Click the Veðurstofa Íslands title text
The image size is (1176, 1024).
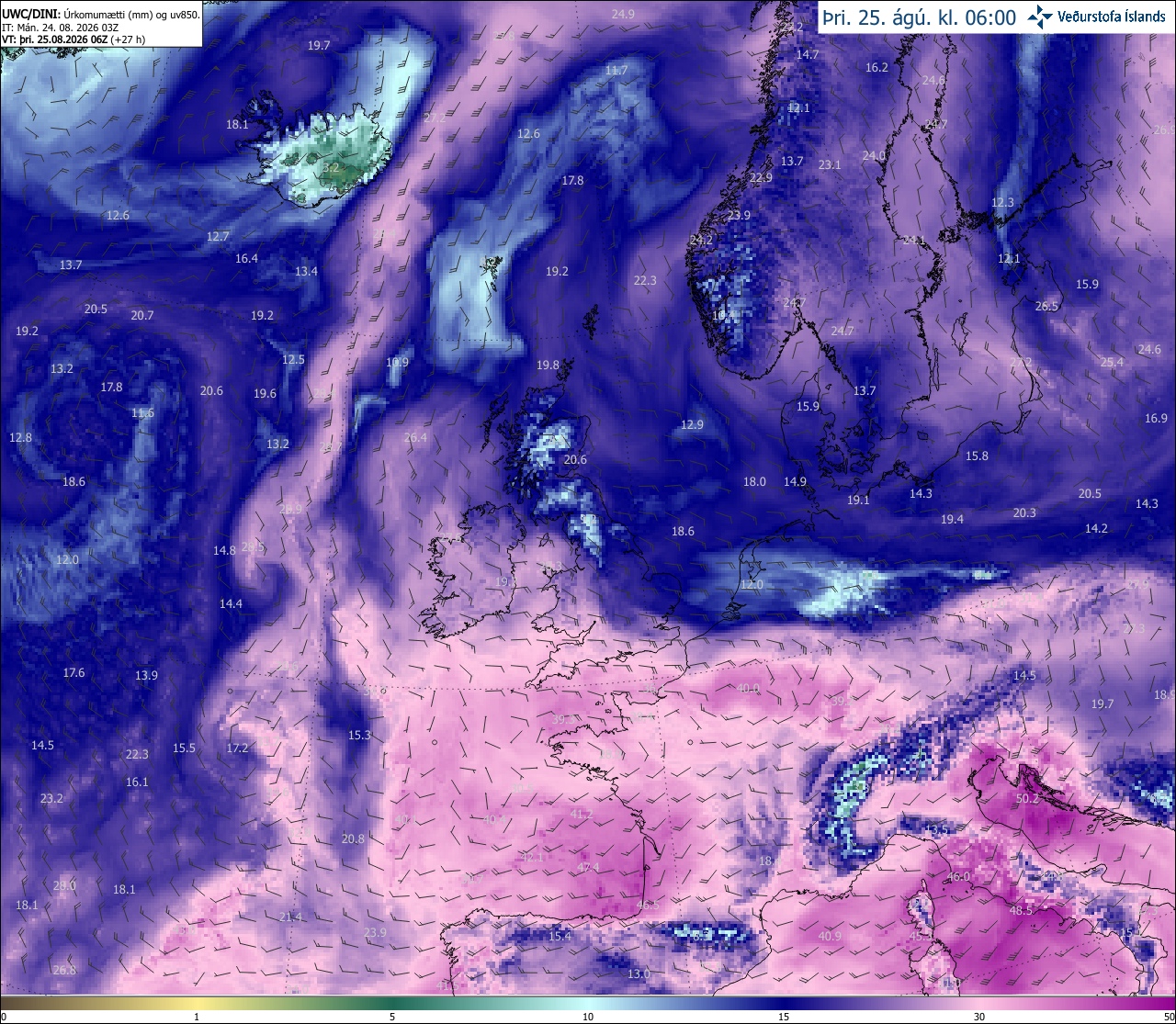point(1112,17)
